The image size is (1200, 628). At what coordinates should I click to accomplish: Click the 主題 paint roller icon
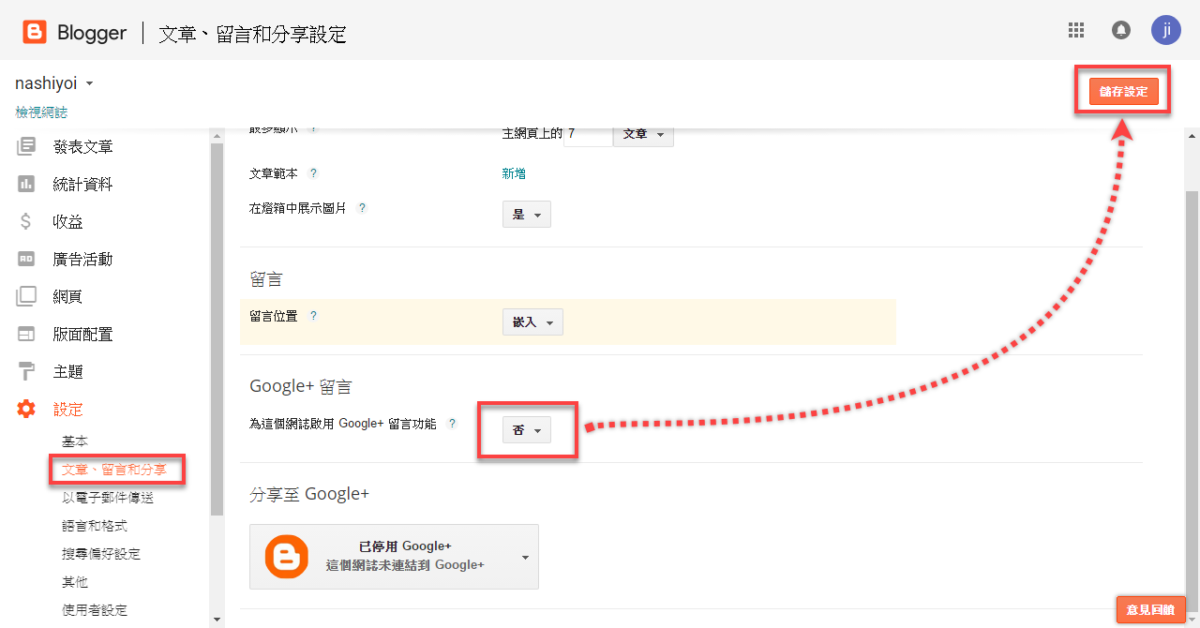(26, 371)
